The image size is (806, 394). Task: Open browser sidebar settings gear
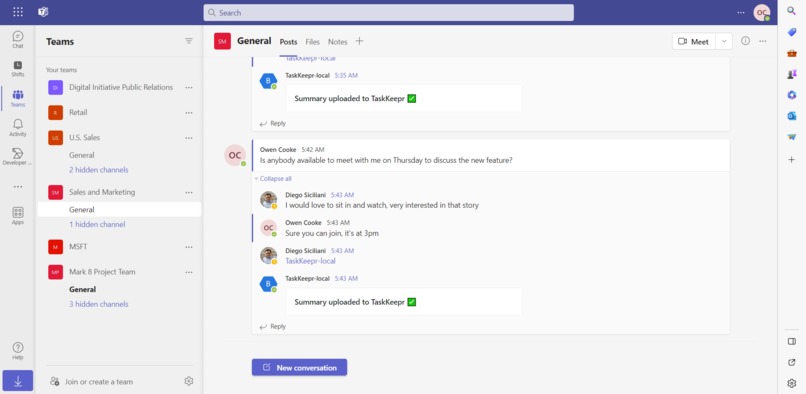[x=792, y=383]
